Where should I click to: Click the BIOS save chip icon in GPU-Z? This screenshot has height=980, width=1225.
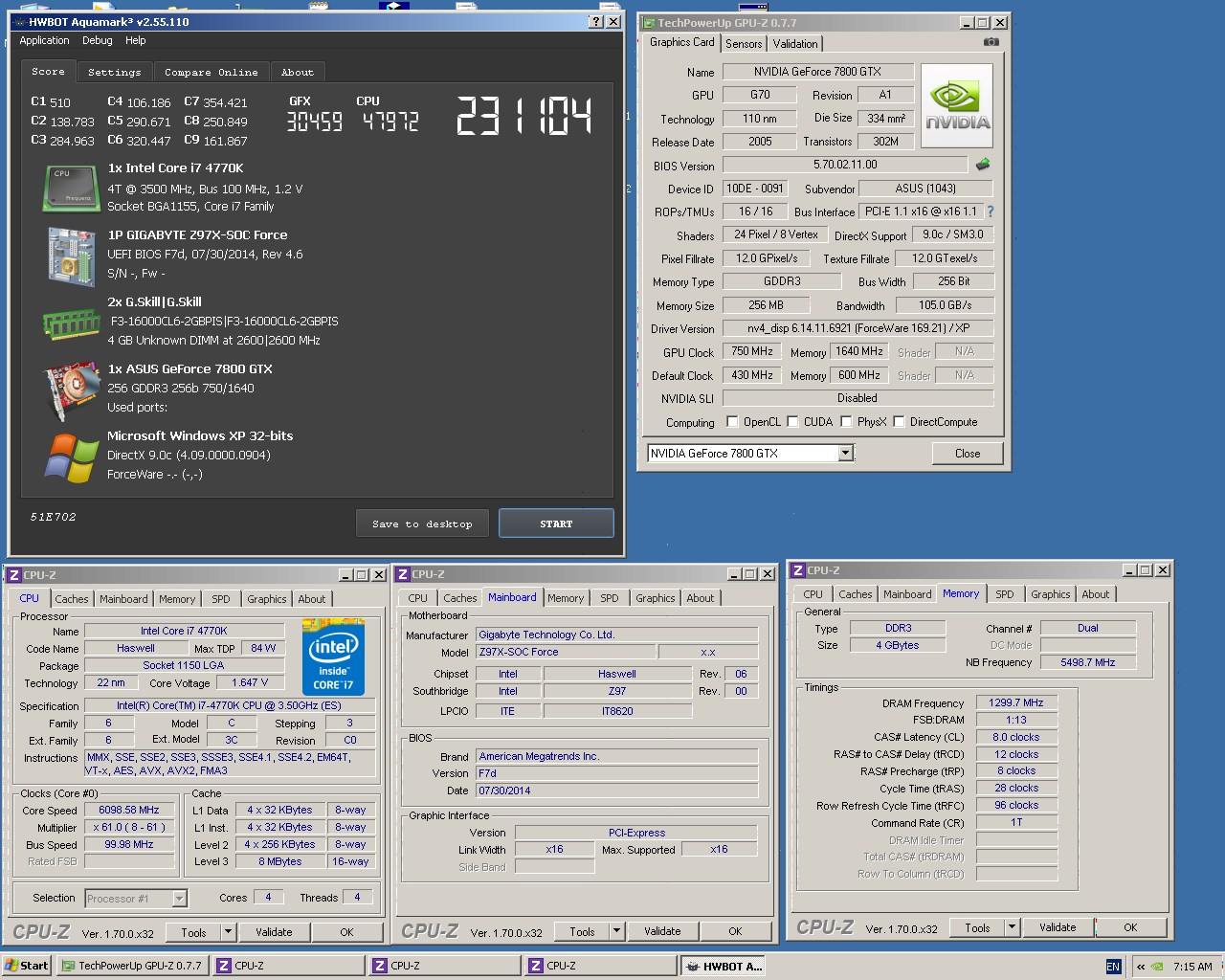click(x=982, y=165)
